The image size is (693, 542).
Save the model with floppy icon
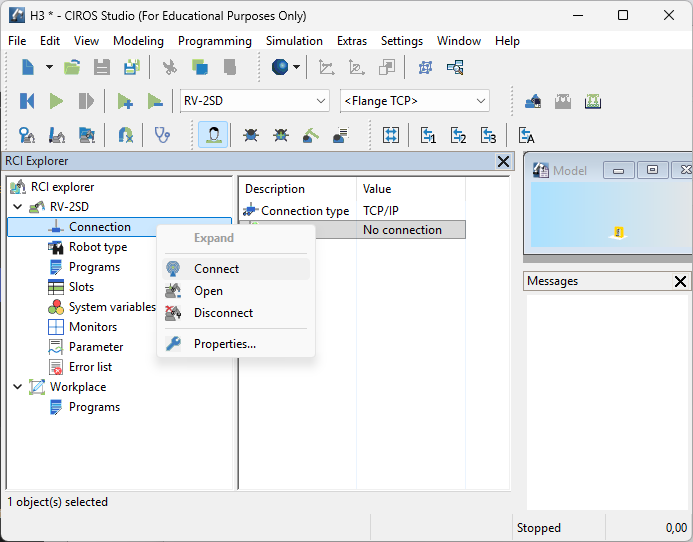click(102, 68)
